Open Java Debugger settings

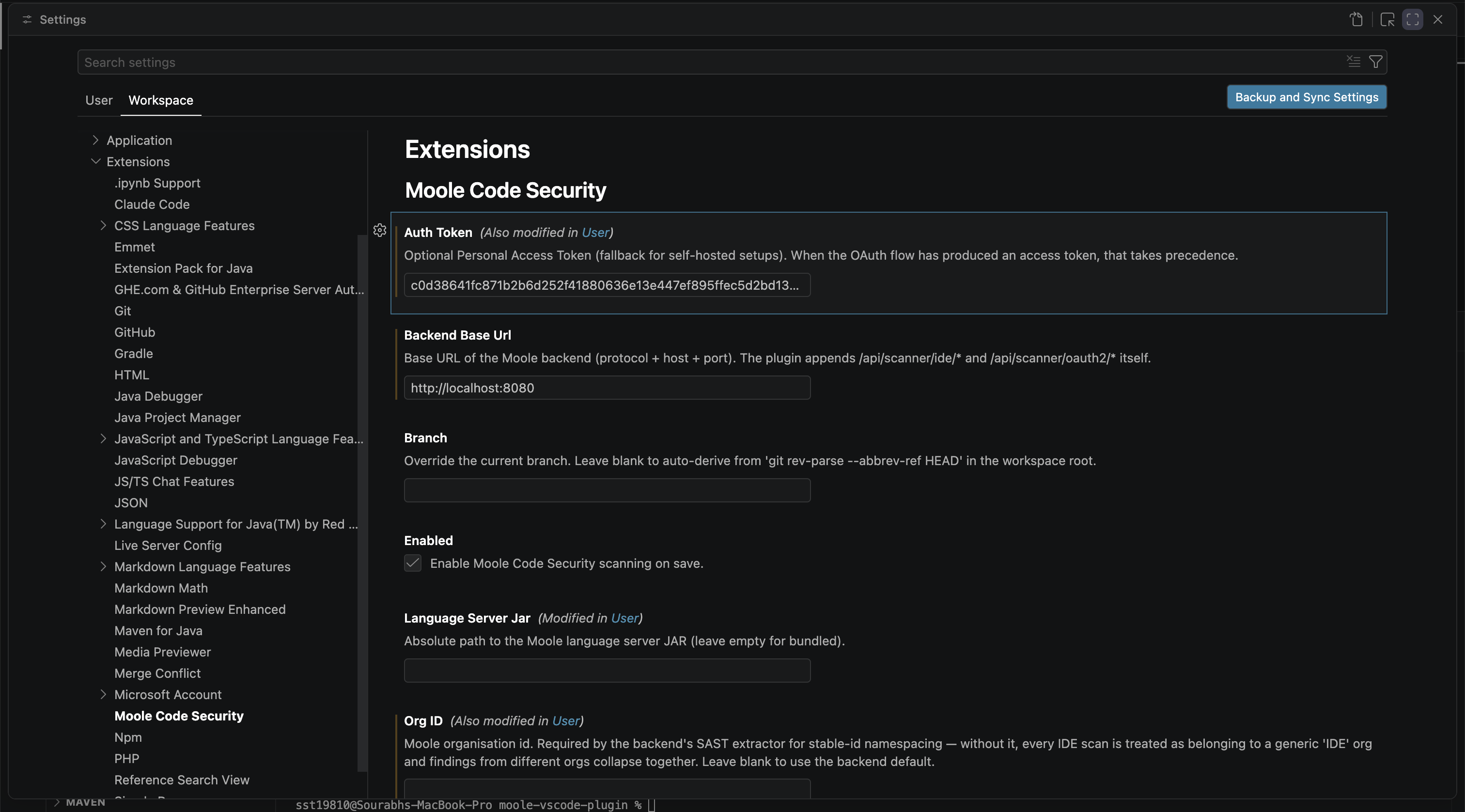[158, 396]
